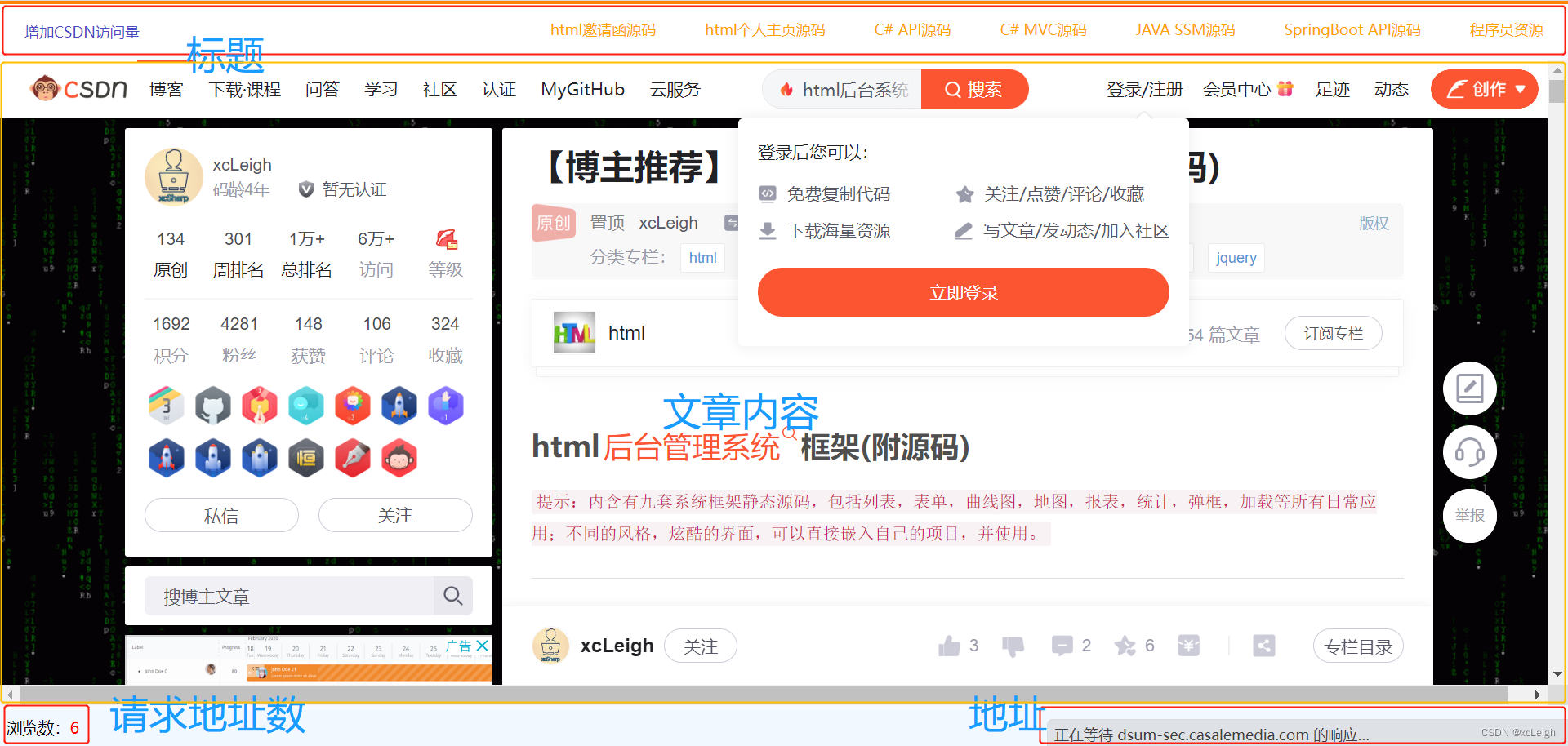Image resolution: width=1568 pixels, height=746 pixels.
Task: Click the thumbs-down dislike icon
Action: 1013,646
